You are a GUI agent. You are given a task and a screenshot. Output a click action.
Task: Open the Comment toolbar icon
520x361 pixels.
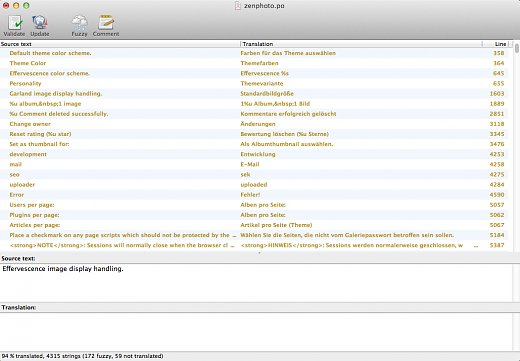[106, 26]
